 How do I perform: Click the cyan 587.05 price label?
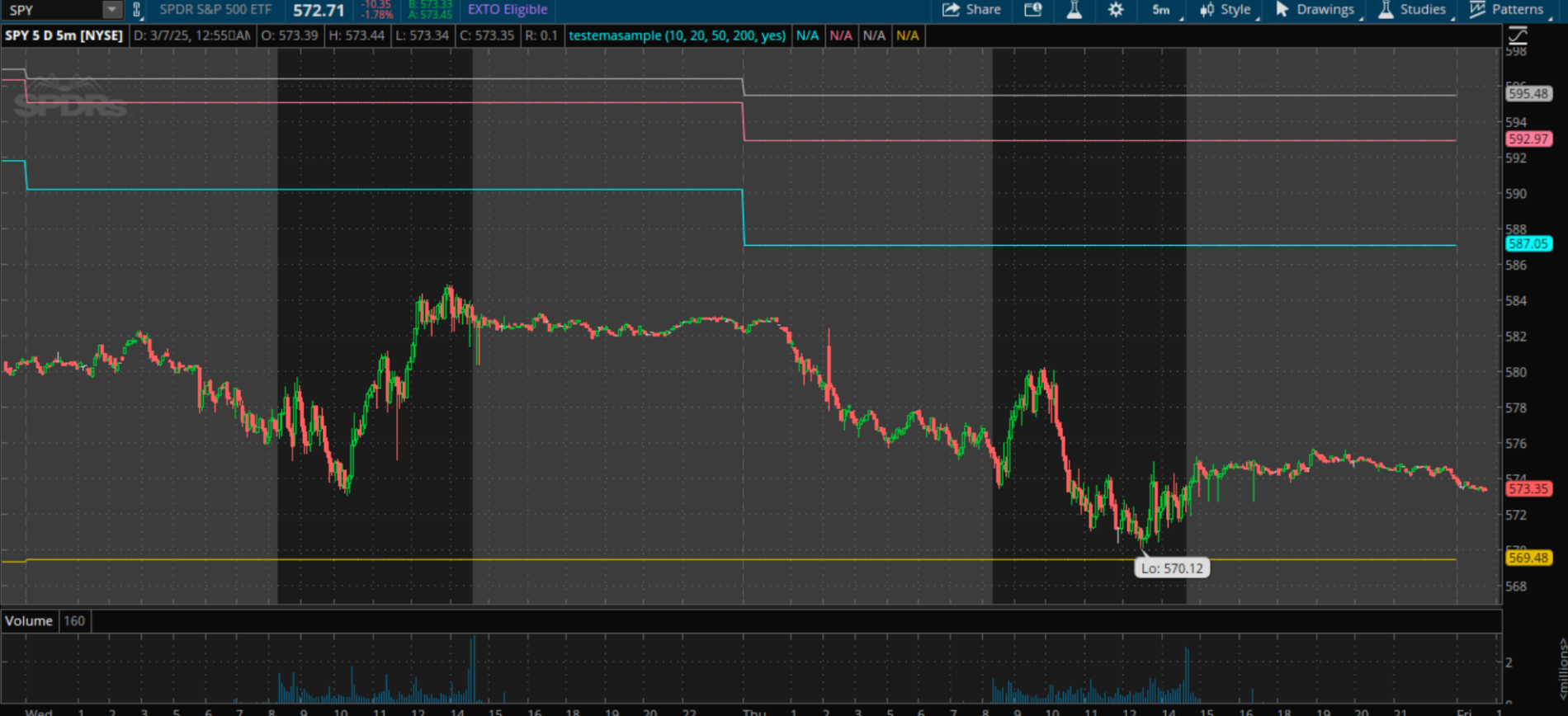[x=1528, y=244]
